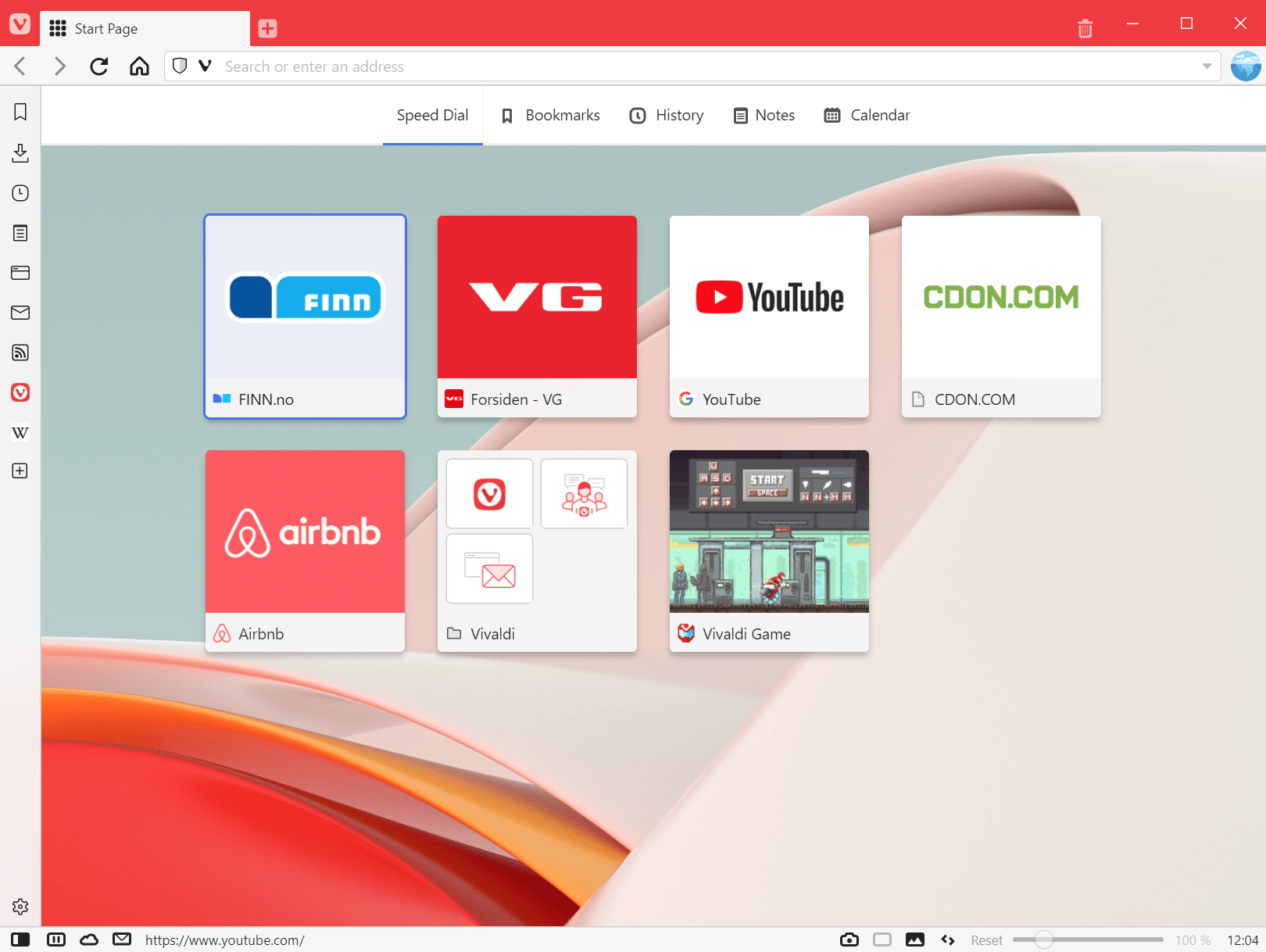The height and width of the screenshot is (952, 1266).
Task: Add a new web panel
Action: [20, 471]
